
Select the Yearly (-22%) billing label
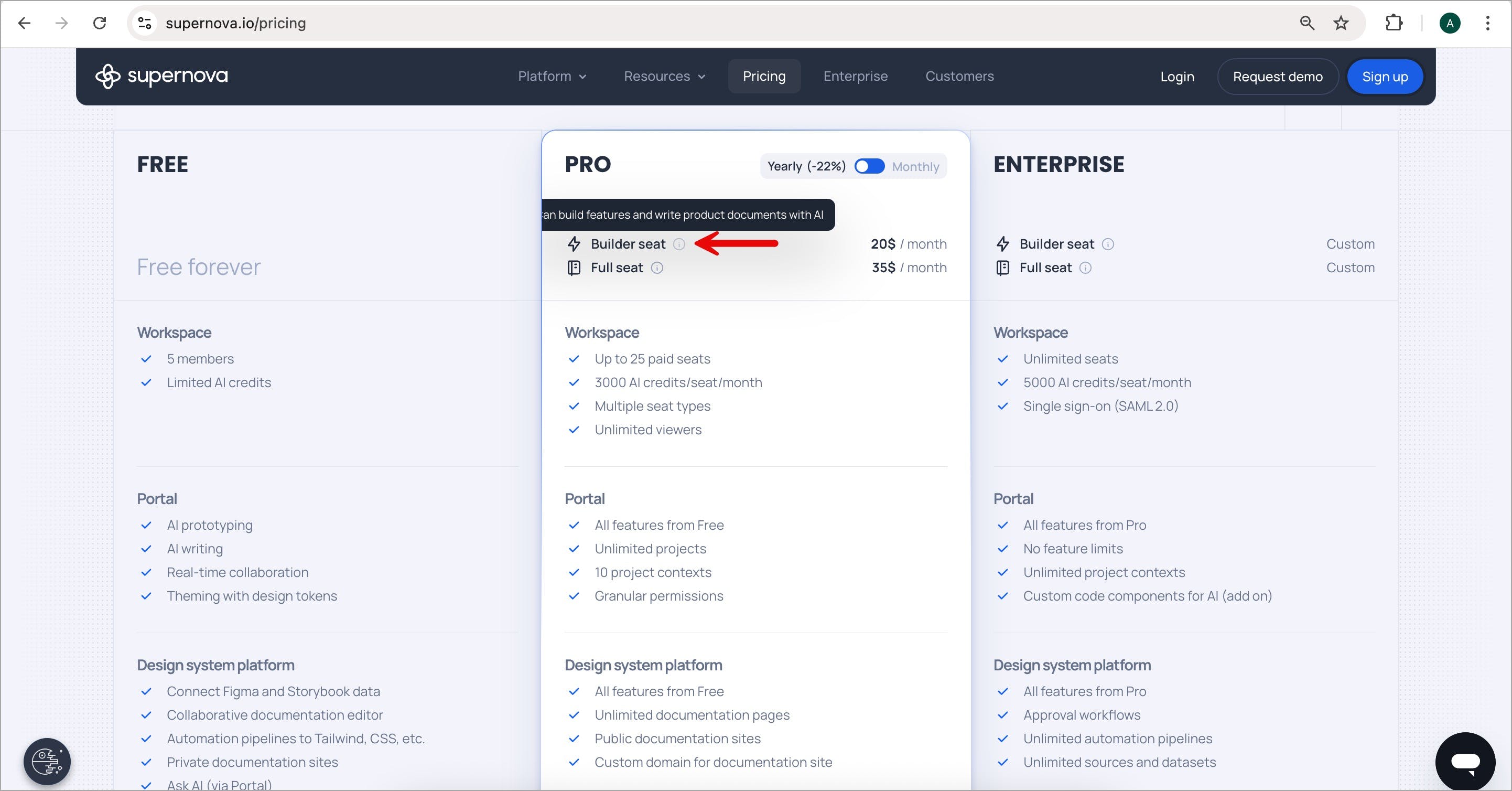click(806, 167)
